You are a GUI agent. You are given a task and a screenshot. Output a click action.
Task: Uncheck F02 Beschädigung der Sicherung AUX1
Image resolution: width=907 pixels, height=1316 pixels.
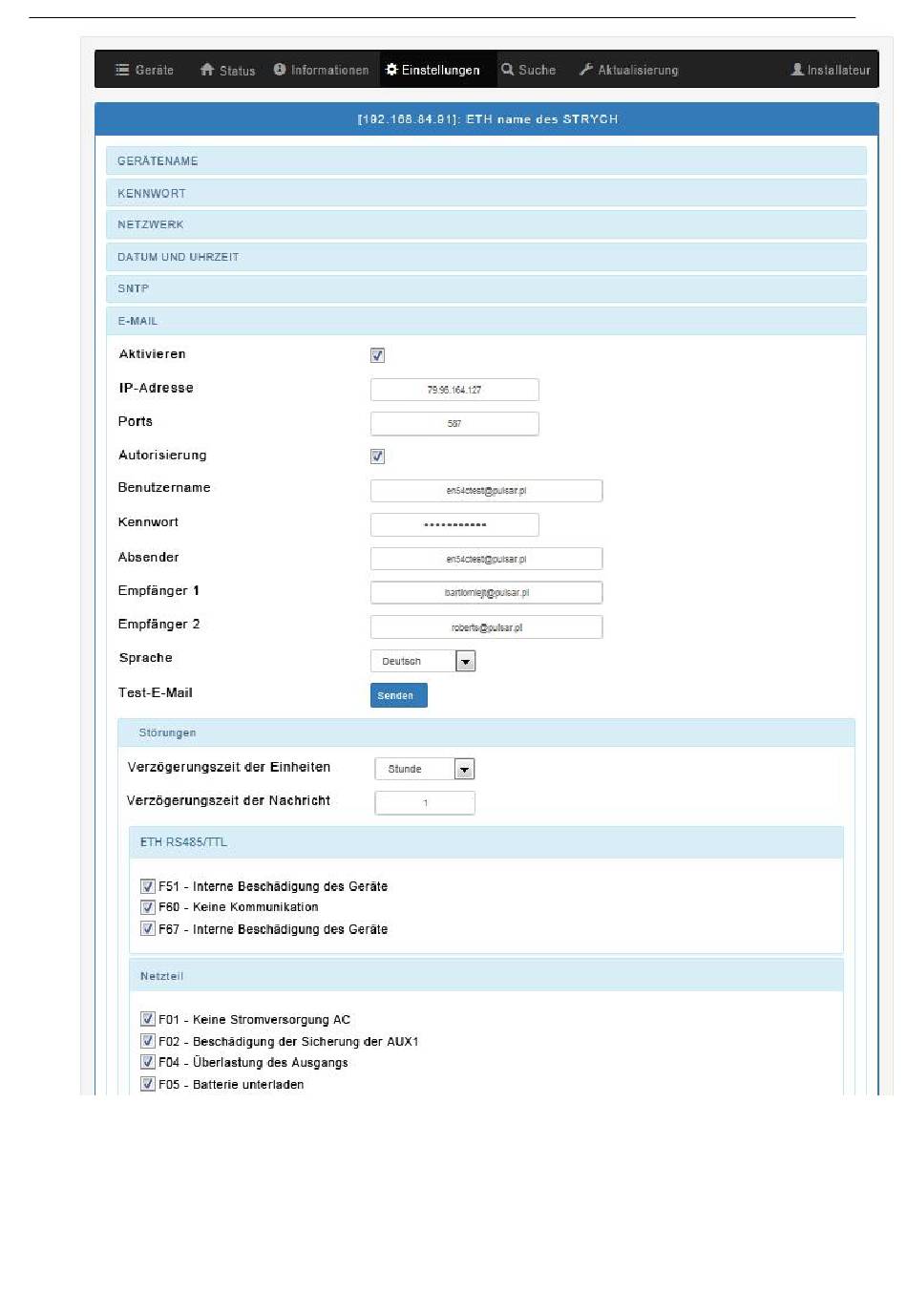tap(148, 1041)
